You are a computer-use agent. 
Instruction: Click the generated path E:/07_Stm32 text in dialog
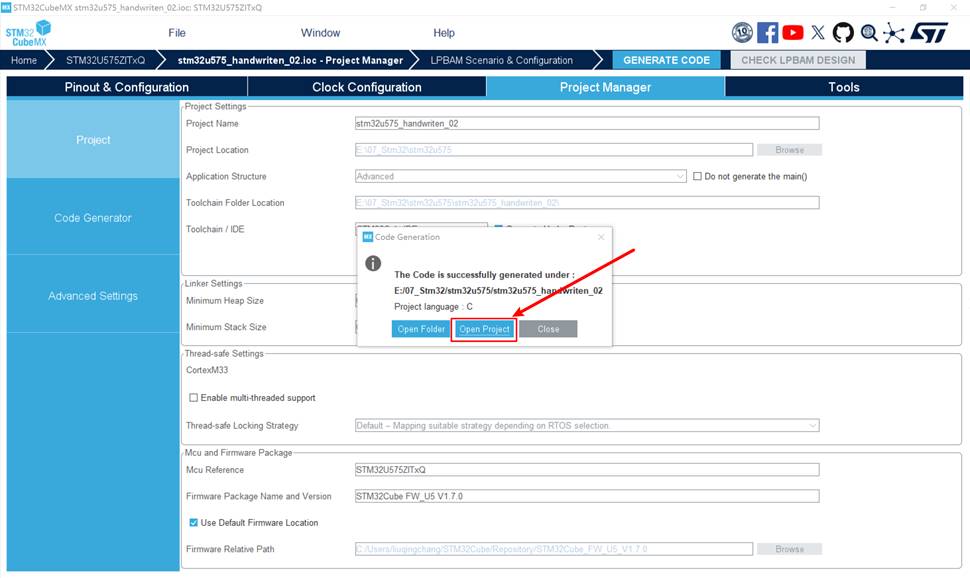pos(498,290)
